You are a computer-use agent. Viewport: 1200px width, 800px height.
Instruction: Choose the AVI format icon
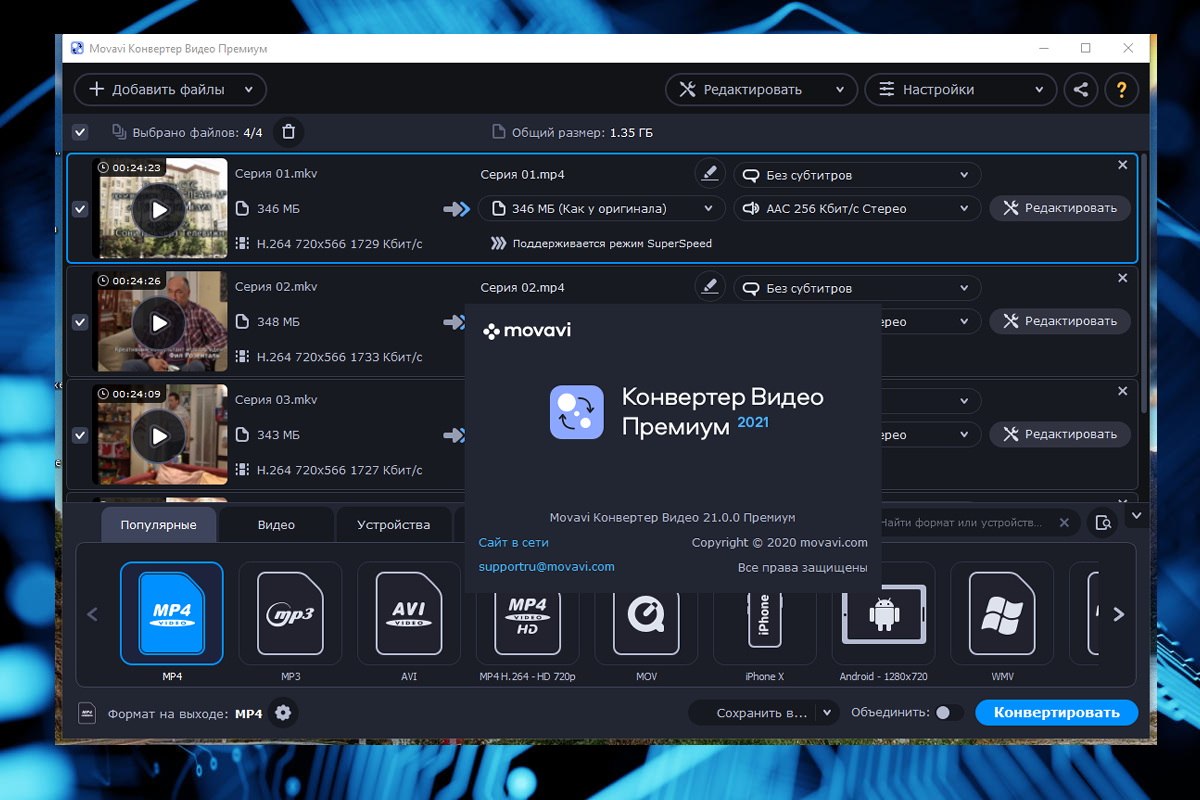pos(409,613)
